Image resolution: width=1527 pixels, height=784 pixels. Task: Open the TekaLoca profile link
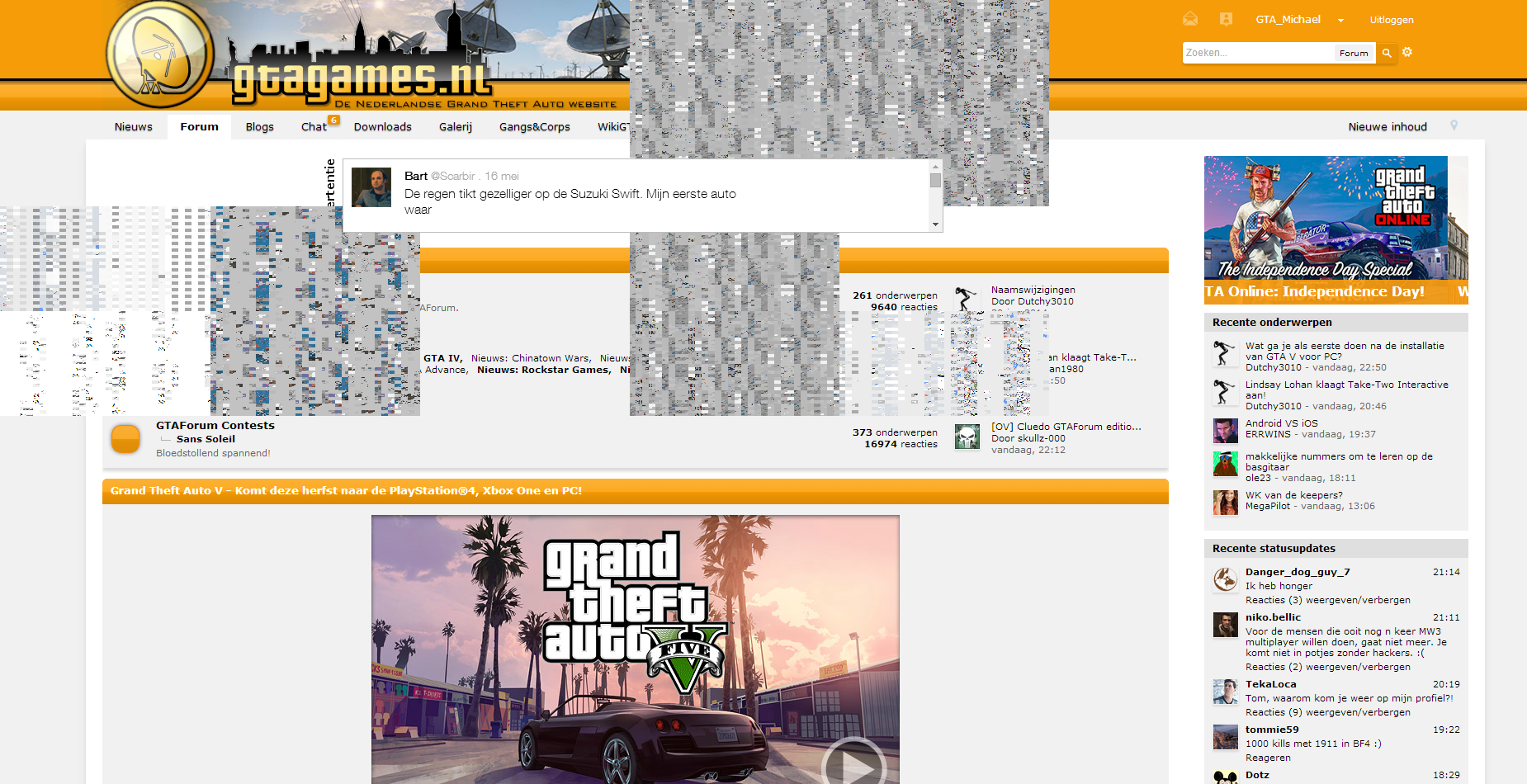tap(1270, 684)
